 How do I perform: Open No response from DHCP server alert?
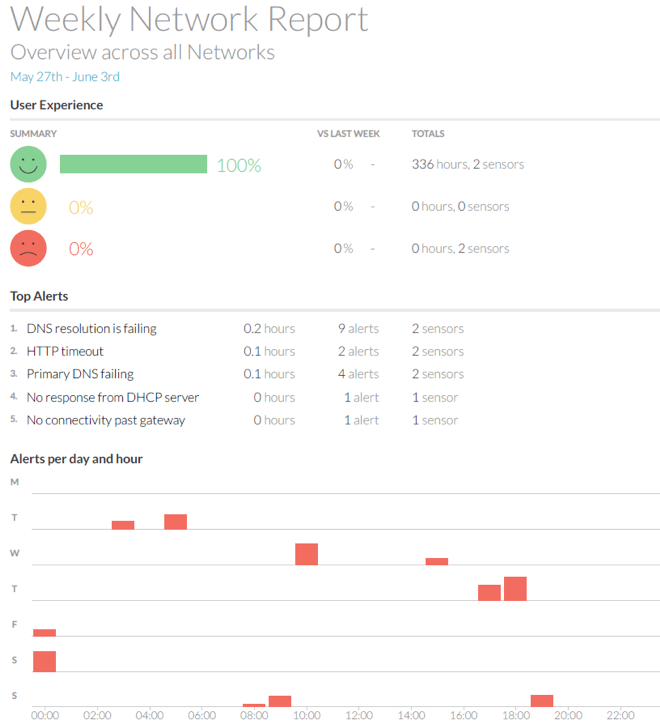[x=112, y=397]
